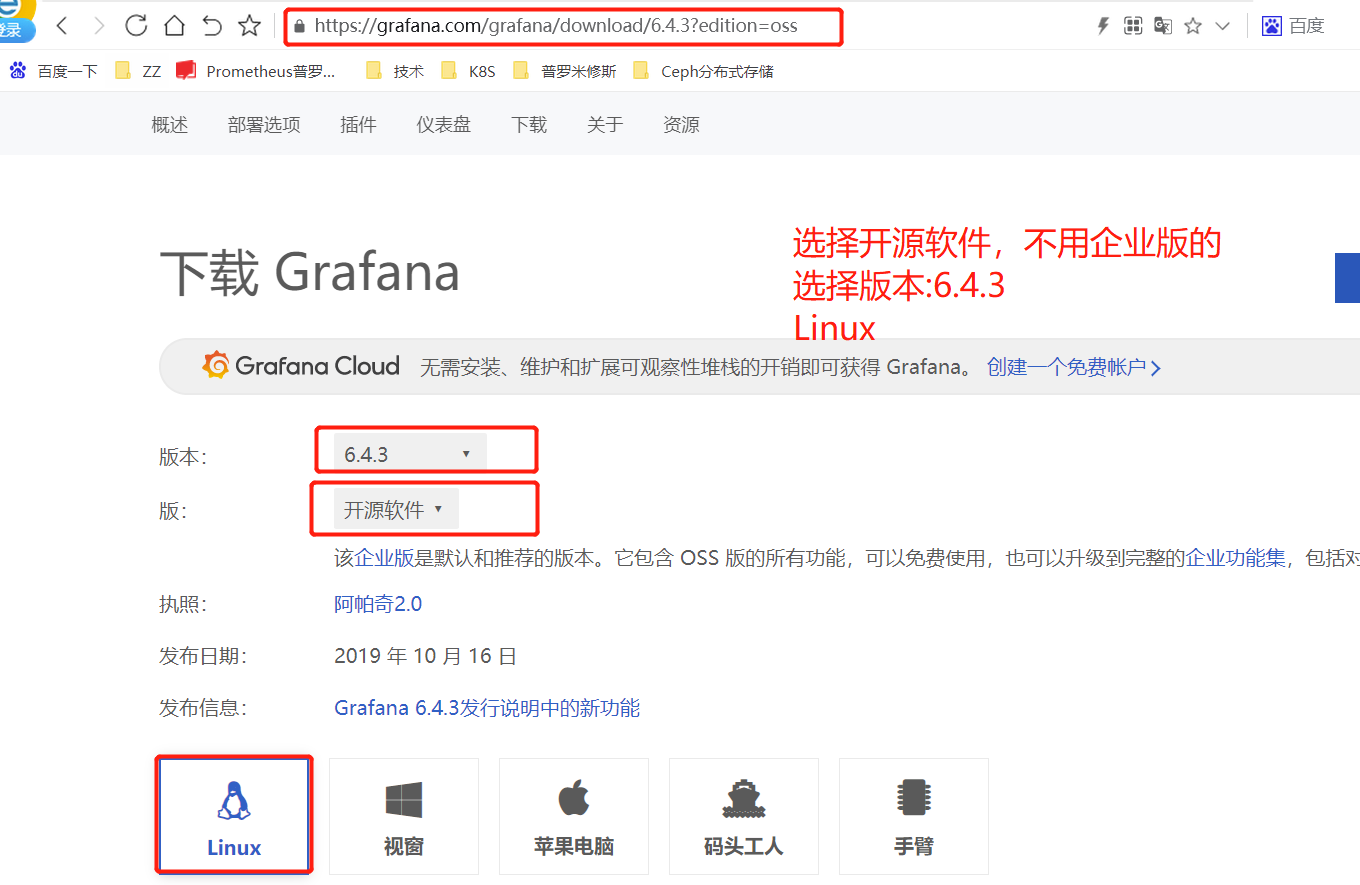Click the favorites star icon near translate
Screen dimensions: 1360x885
point(1192,26)
